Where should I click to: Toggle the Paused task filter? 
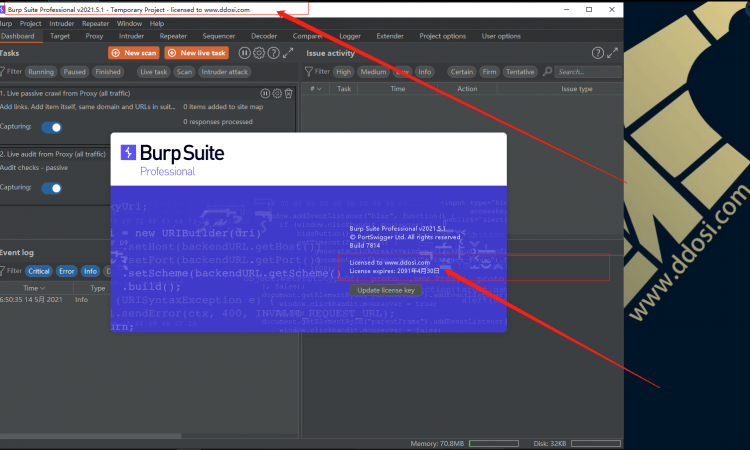[x=75, y=72]
